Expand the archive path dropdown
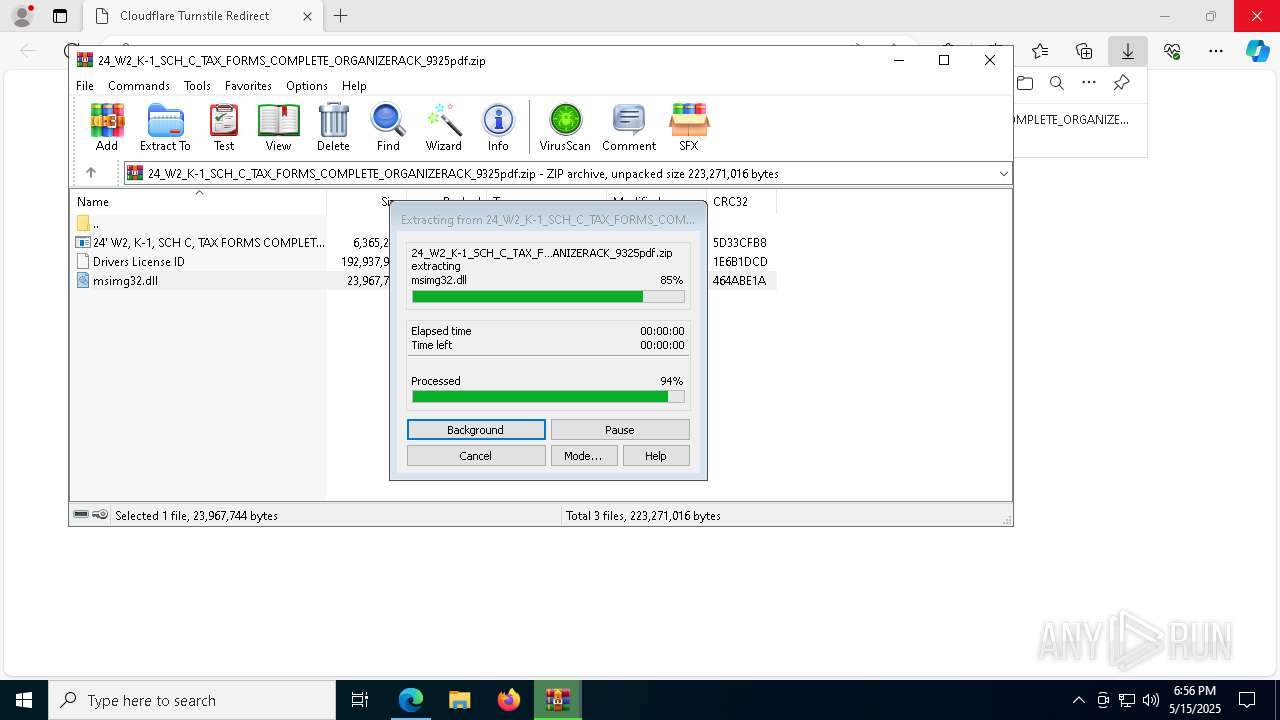The height and width of the screenshot is (720, 1280). (1003, 173)
